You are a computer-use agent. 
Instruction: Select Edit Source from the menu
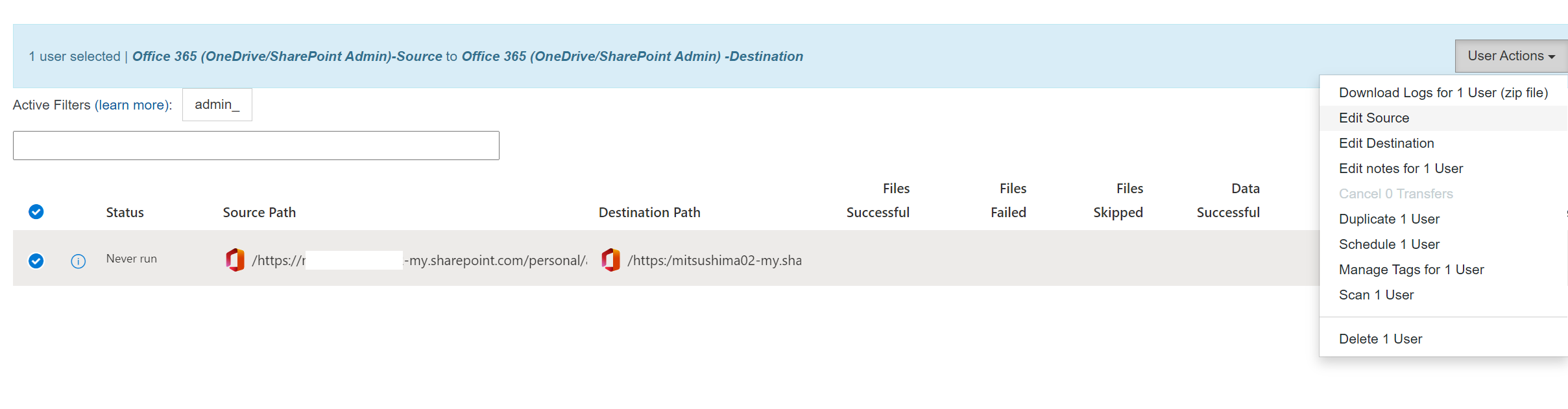point(1374,118)
